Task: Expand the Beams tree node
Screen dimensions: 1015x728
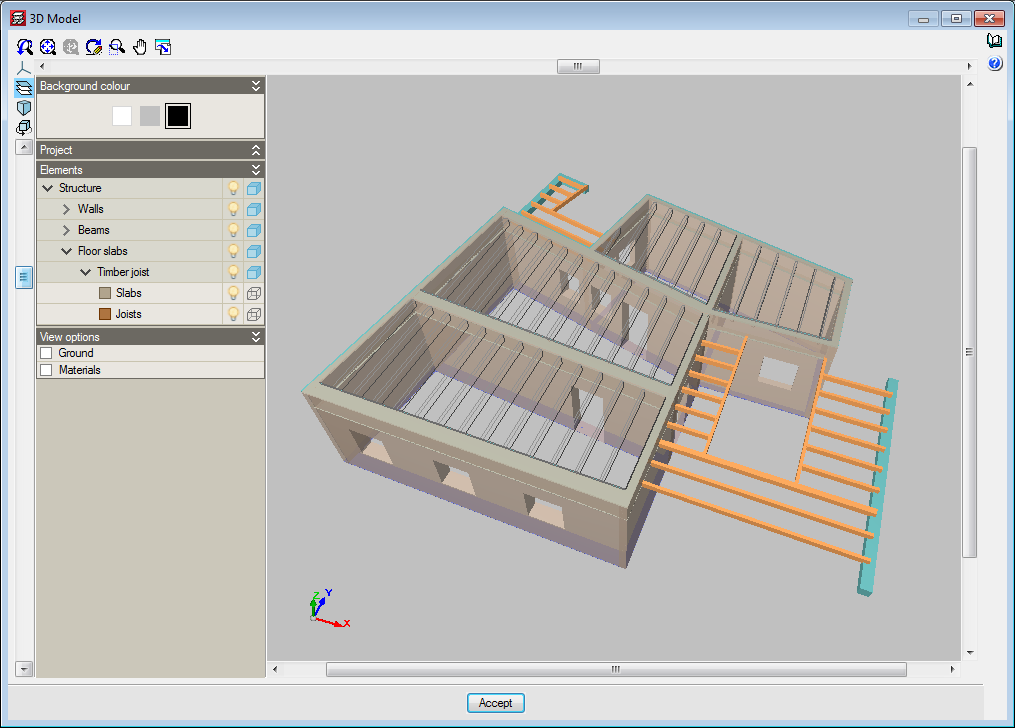Action: click(x=66, y=230)
